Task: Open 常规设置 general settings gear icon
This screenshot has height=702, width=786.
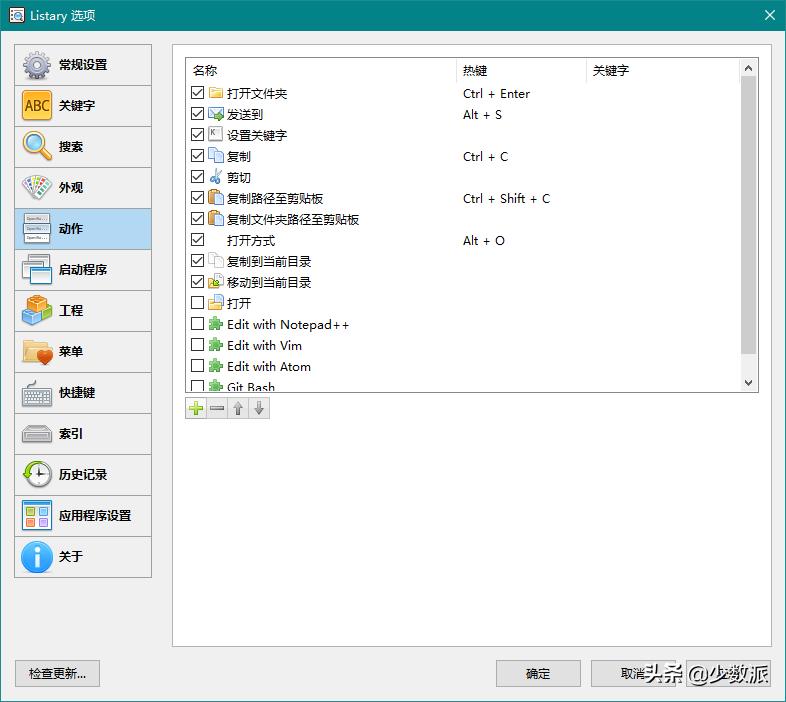Action: click(x=37, y=65)
